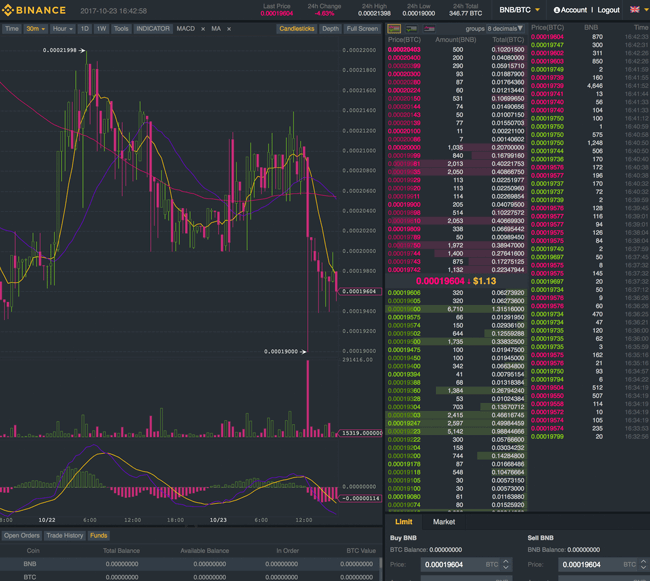Open the Account page

(x=574, y=10)
